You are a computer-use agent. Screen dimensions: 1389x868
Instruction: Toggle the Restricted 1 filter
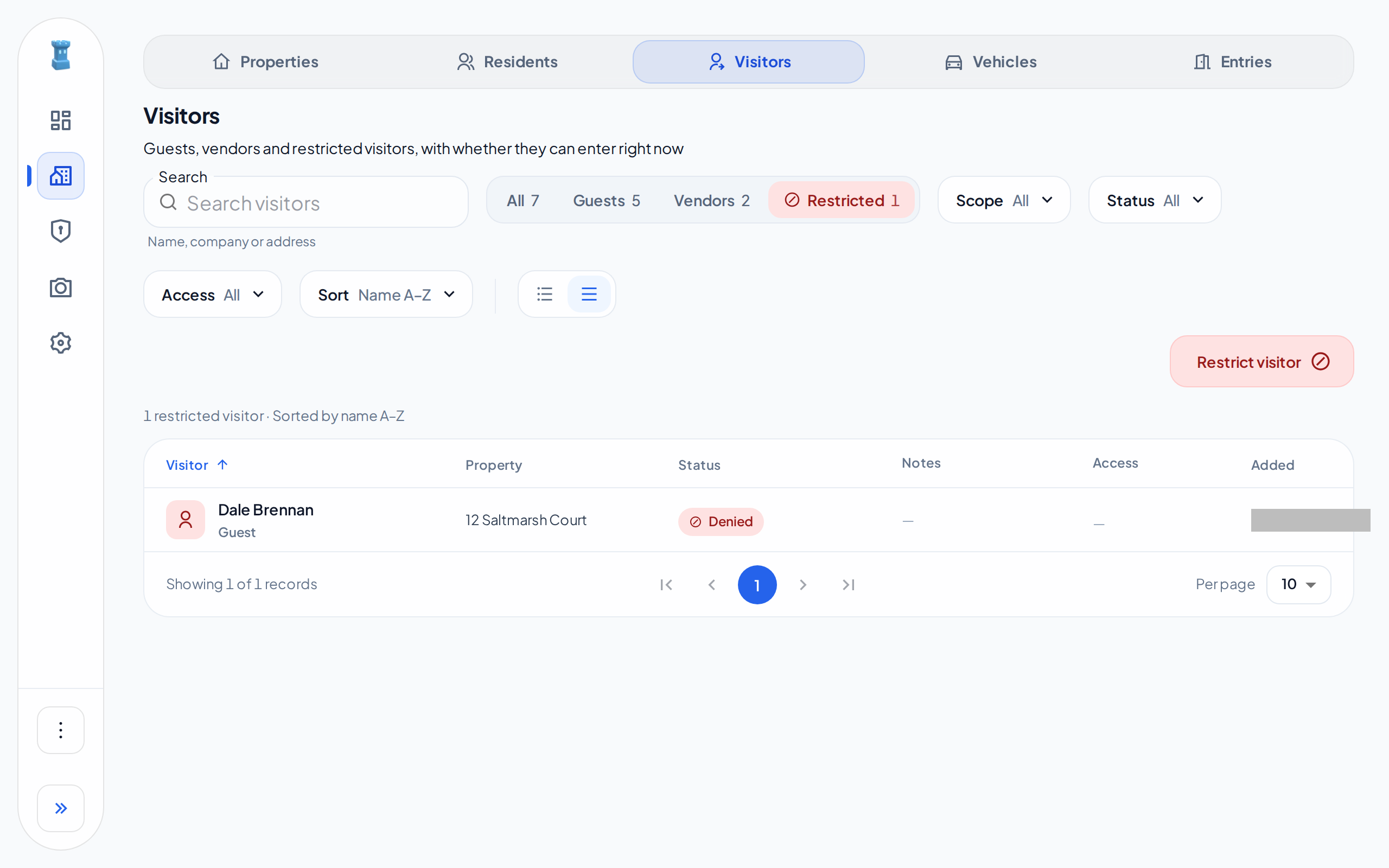point(842,200)
